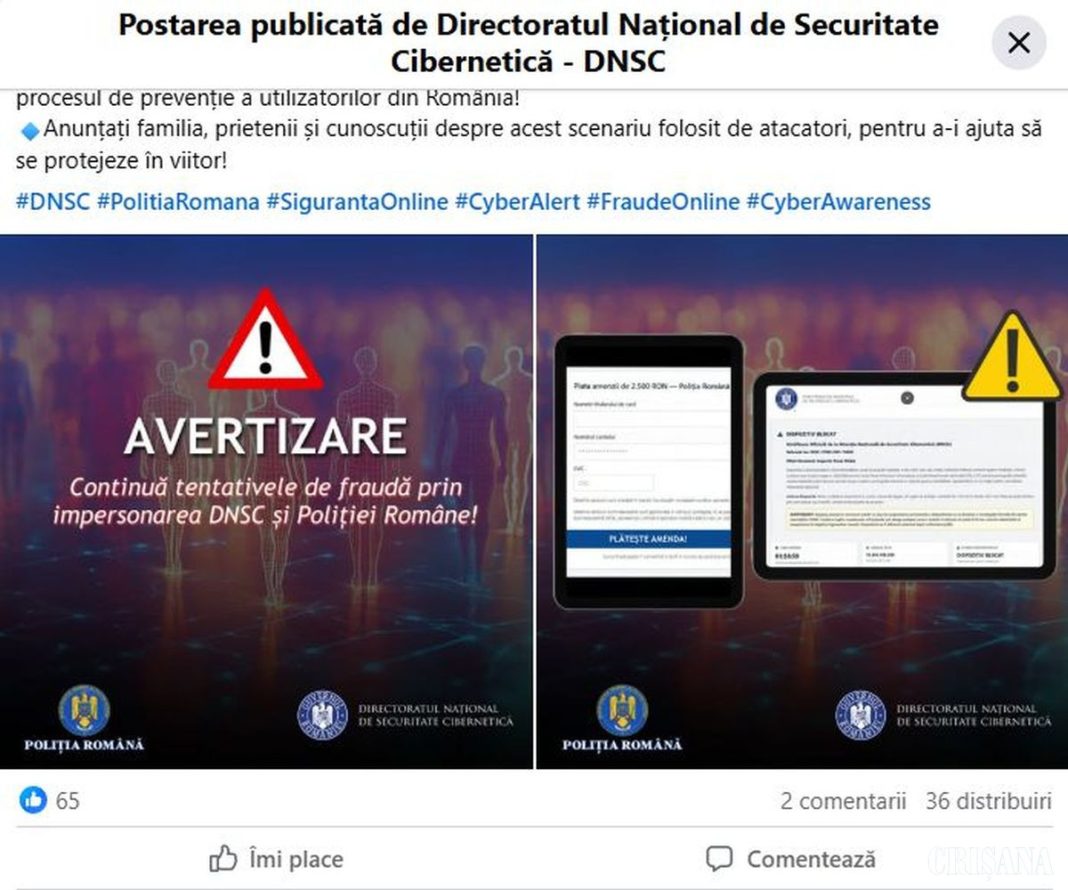The width and height of the screenshot is (1068, 890).
Task: Click the red warning triangle icon
Action: coord(266,340)
